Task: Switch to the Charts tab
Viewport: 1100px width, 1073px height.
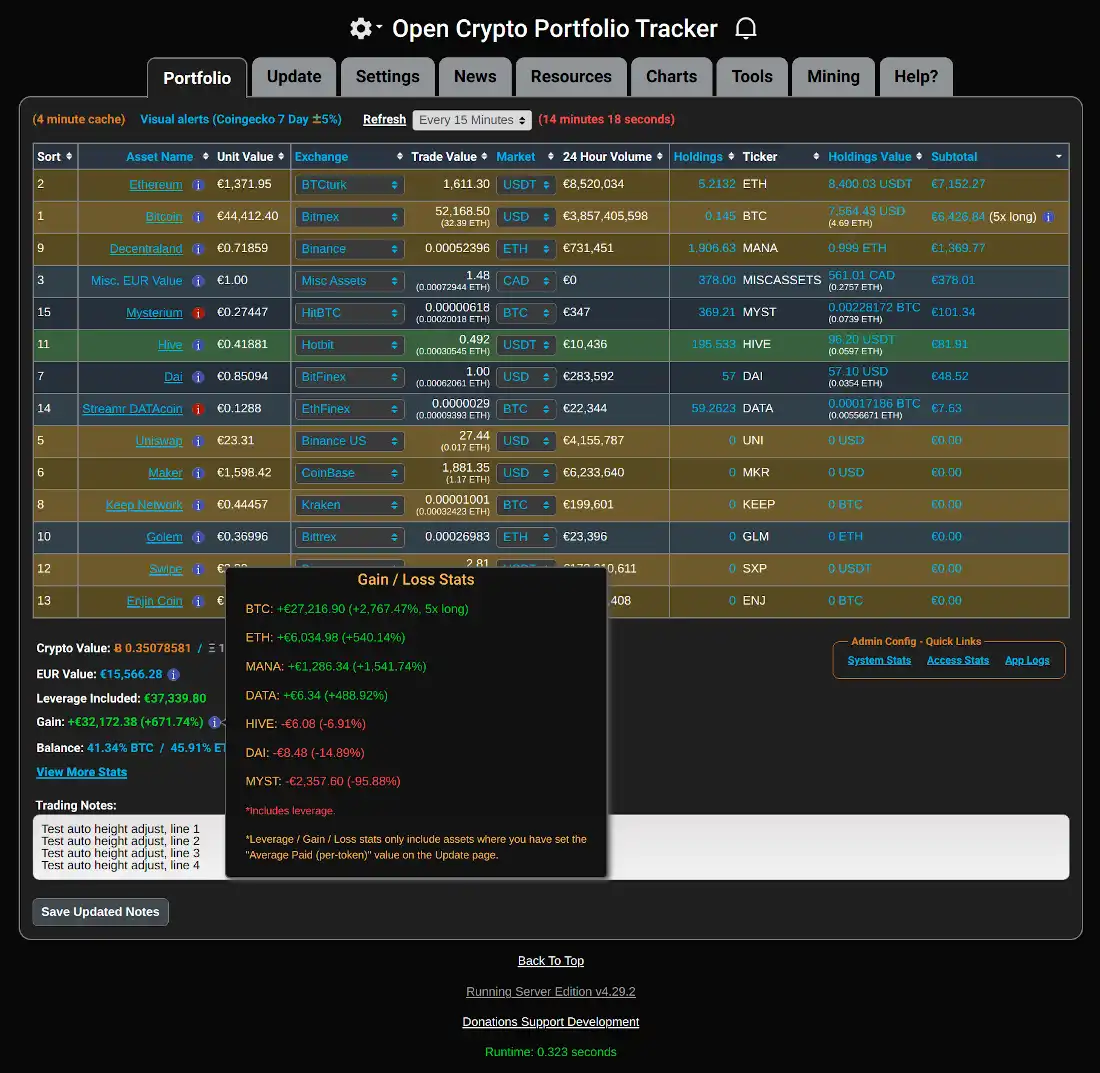Action: pos(671,76)
